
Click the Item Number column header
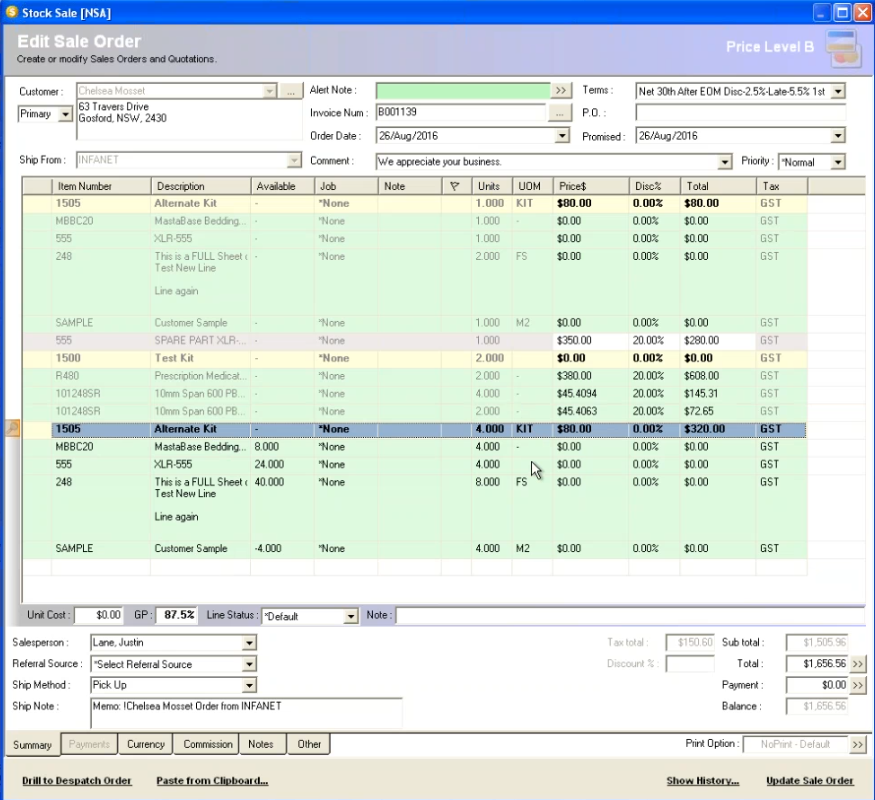click(101, 186)
